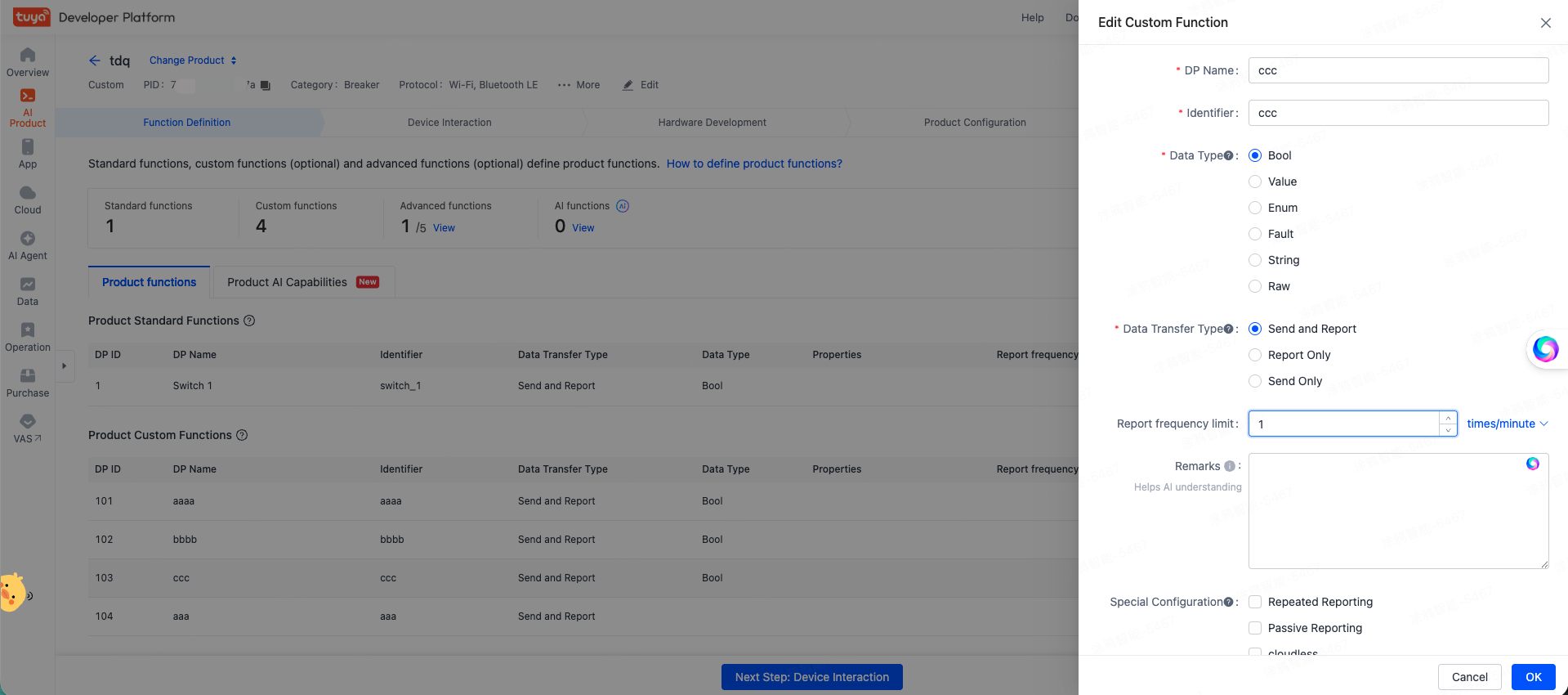View Advanced functions link
This screenshot has height=695, width=1568.
(444, 228)
